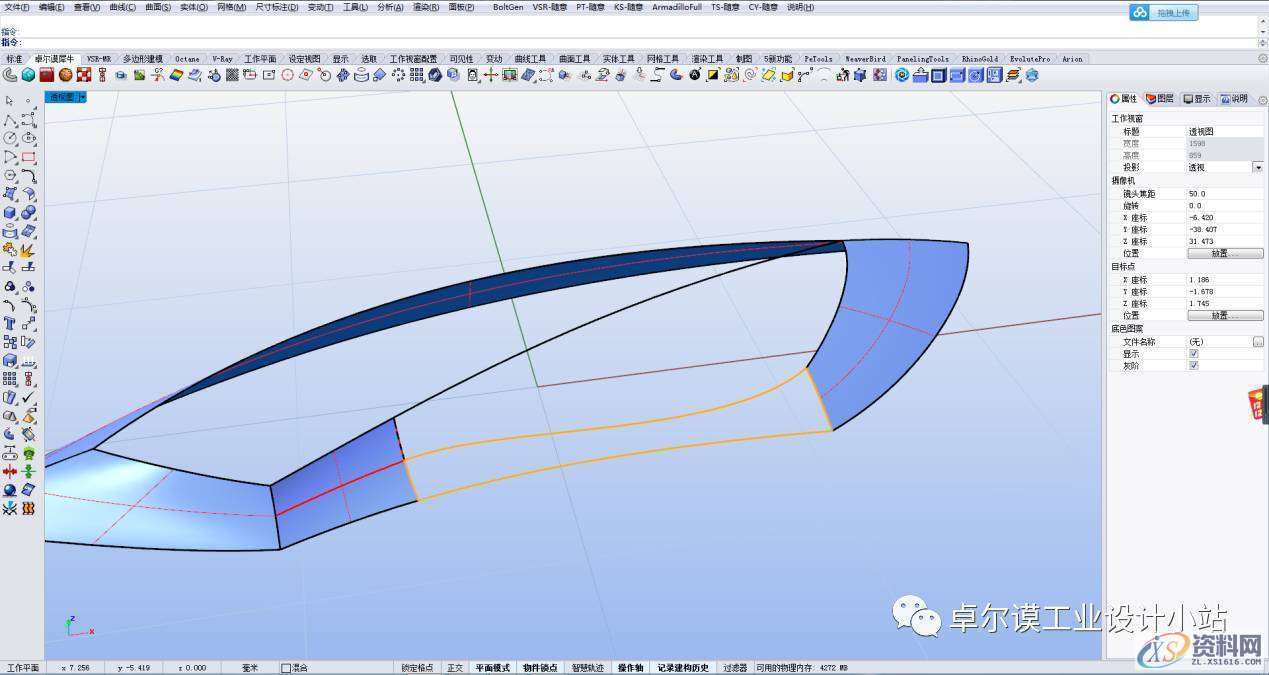Click the red target circle icon

(287, 75)
